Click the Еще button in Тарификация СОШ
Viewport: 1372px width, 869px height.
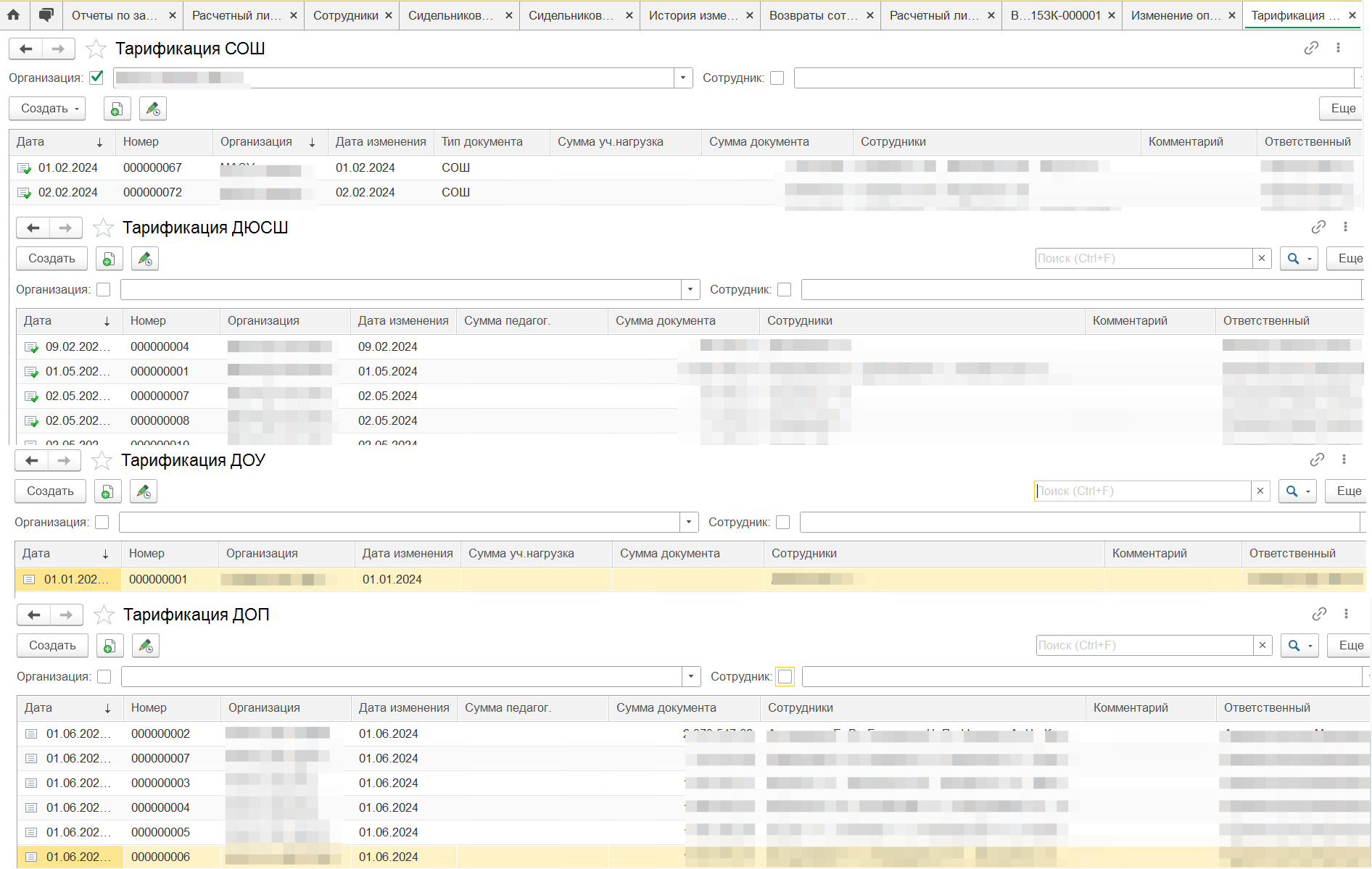tap(1342, 109)
